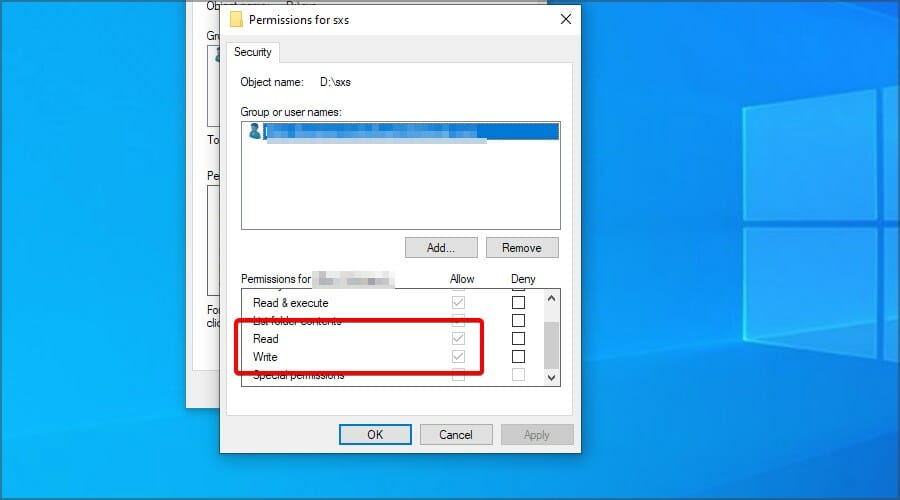Click the D:\sxs object name text

335,82
